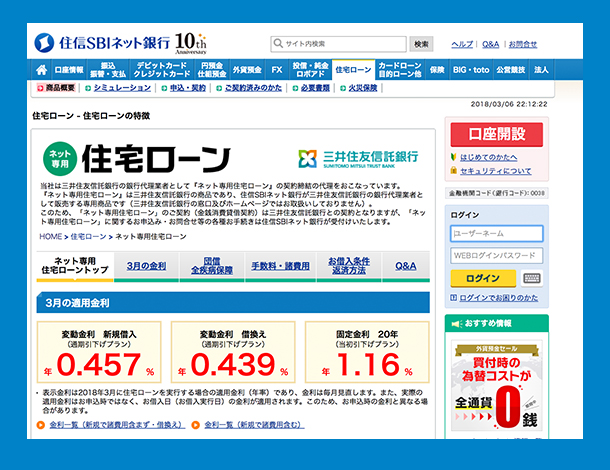The width and height of the screenshot is (610, 470).
Task: Click the orange arrow icon before 金利一覧（新規で諸費用含まず・借換え）
Action: pyautogui.click(x=41, y=425)
